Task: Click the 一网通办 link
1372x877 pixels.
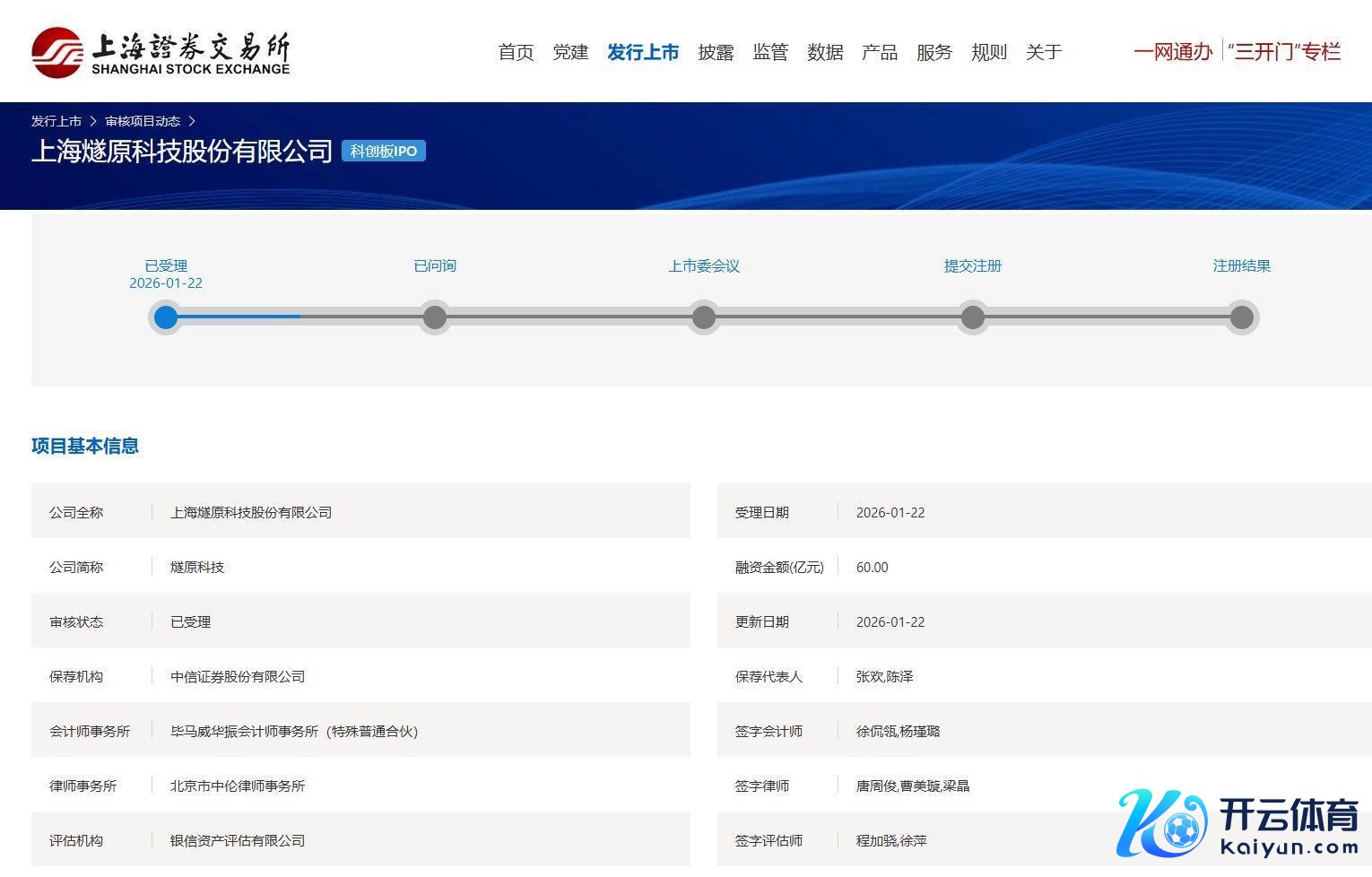Action: tap(1173, 52)
